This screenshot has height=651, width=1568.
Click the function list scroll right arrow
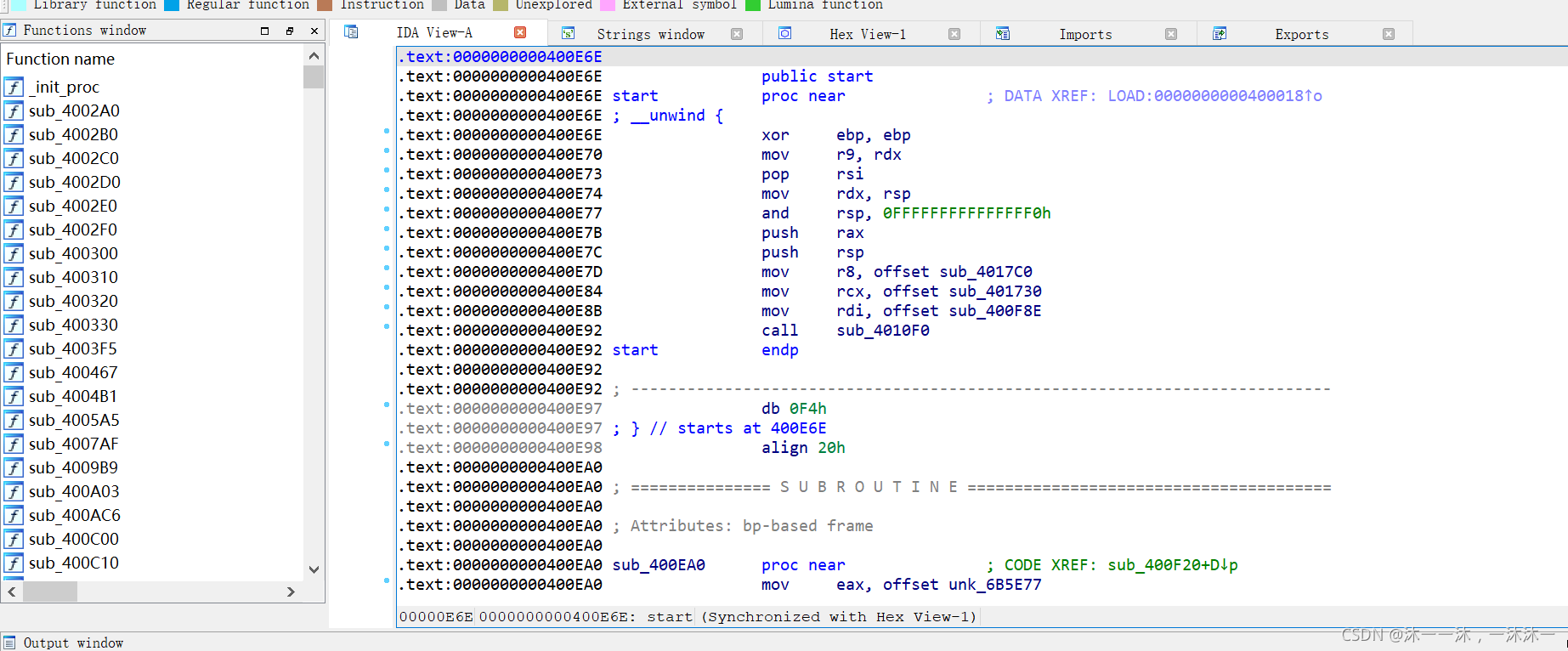point(291,592)
